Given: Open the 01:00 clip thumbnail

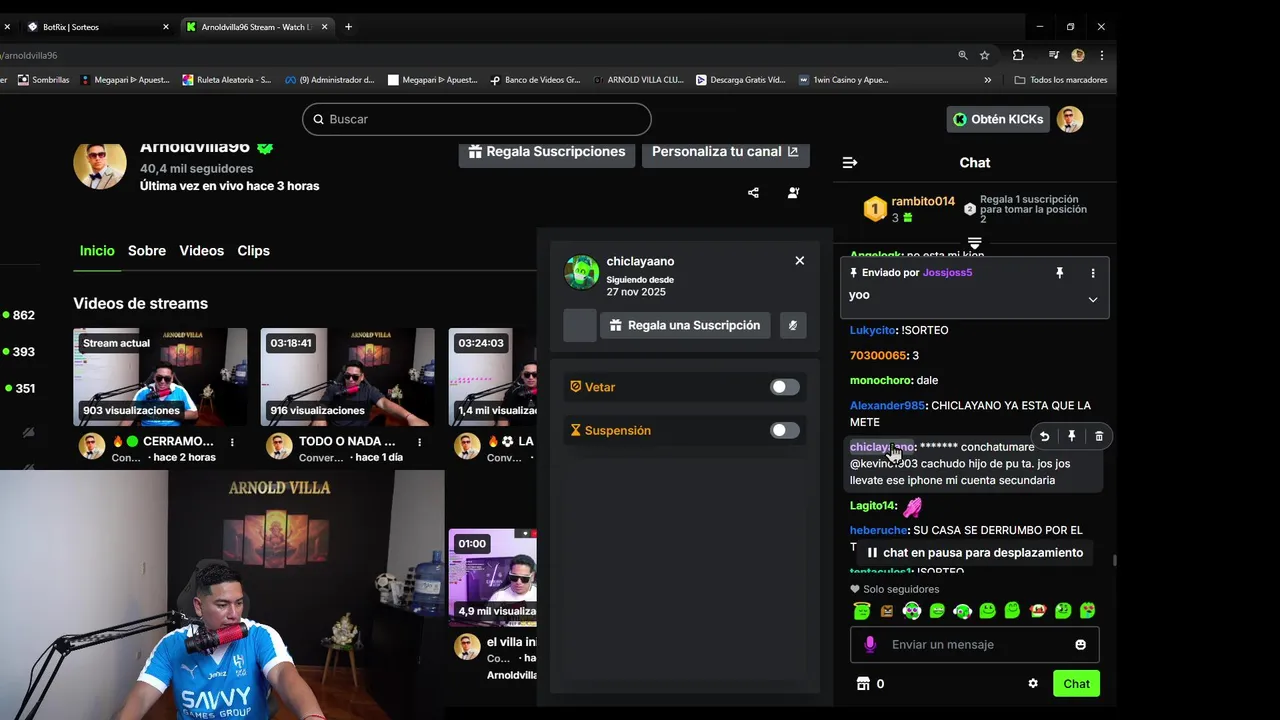Looking at the screenshot, I should (492, 577).
